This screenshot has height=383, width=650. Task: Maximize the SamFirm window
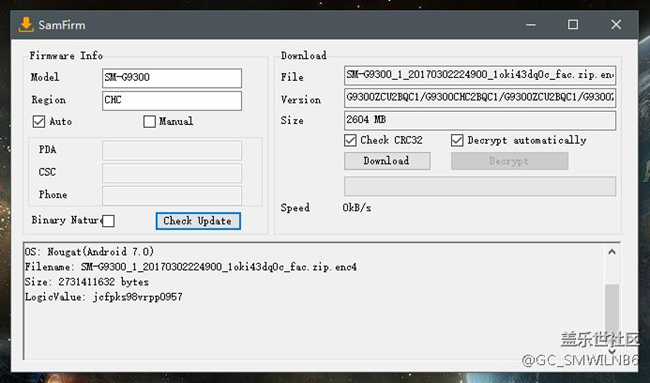pyautogui.click(x=573, y=25)
